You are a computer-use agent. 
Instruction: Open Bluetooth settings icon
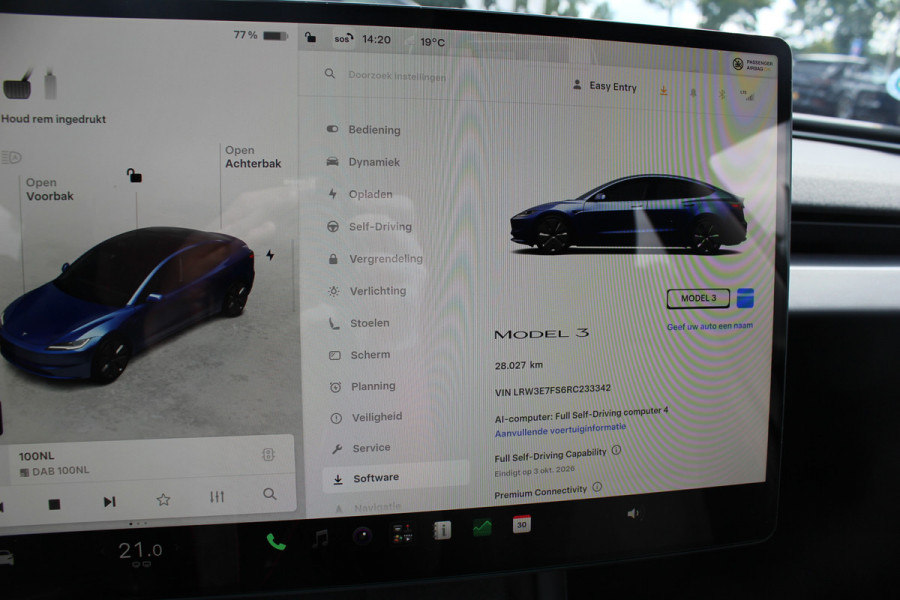pyautogui.click(x=722, y=94)
